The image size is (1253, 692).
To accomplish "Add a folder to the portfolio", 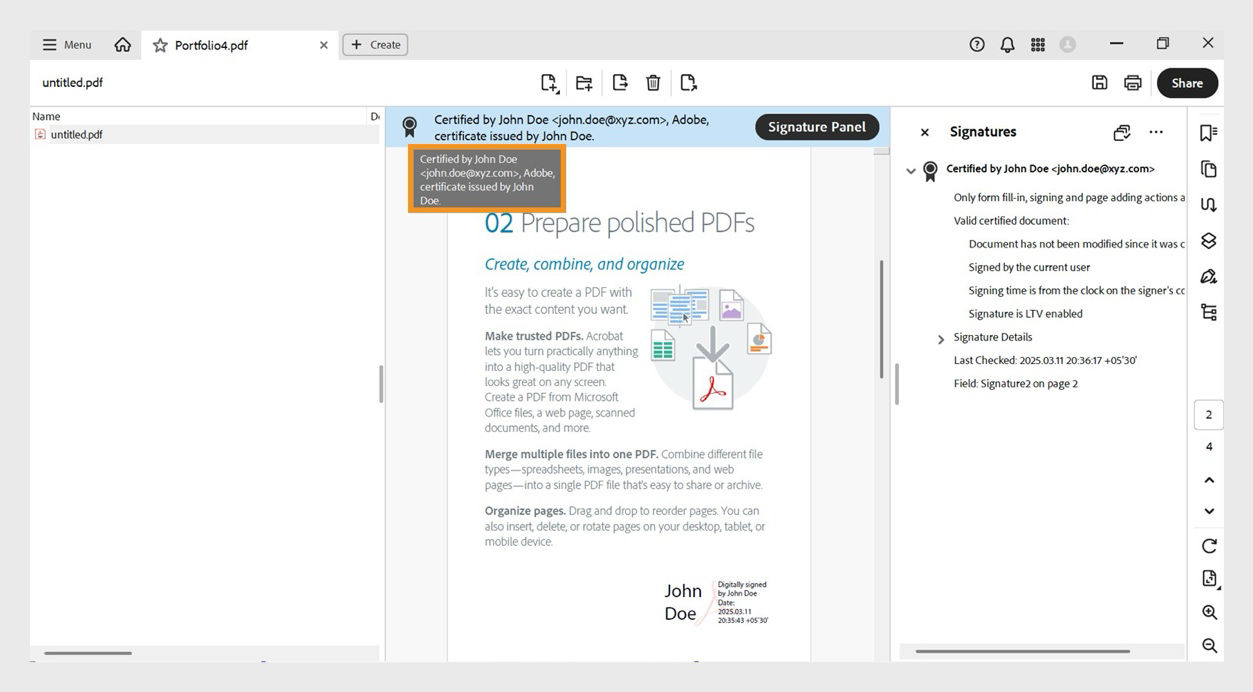I will [584, 82].
